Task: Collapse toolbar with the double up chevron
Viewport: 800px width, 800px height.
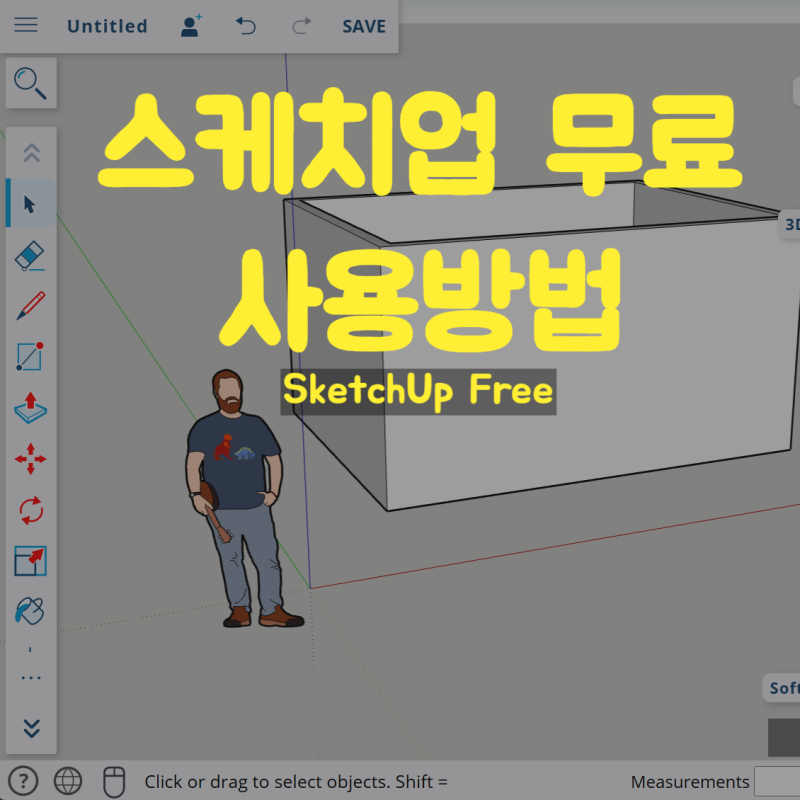Action: tap(32, 152)
